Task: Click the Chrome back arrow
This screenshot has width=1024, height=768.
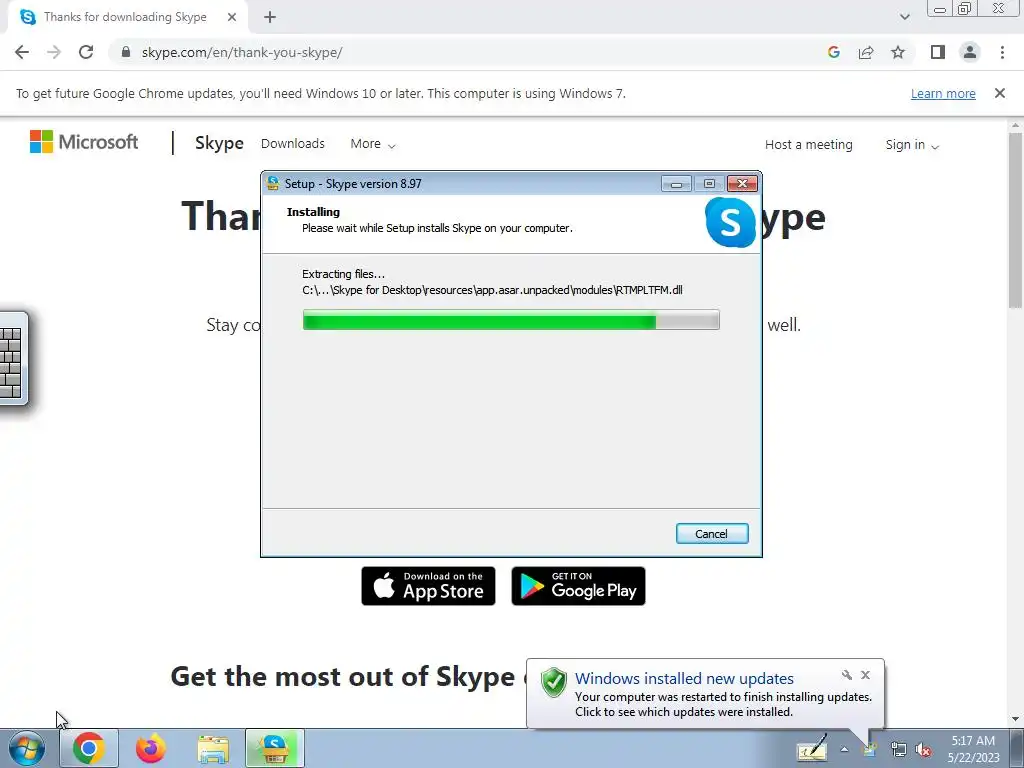Action: [22, 52]
